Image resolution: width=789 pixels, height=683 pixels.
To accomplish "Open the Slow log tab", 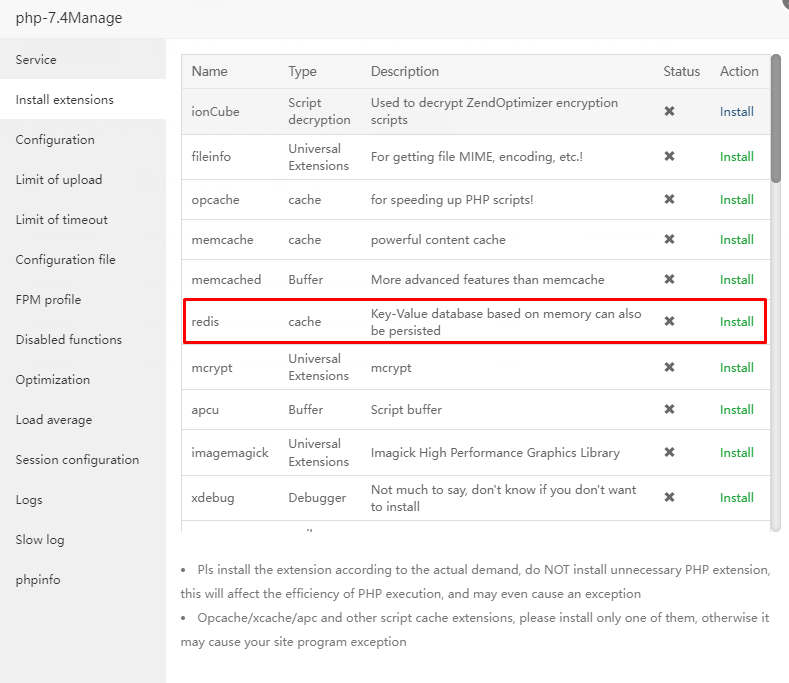I will pyautogui.click(x=40, y=540).
